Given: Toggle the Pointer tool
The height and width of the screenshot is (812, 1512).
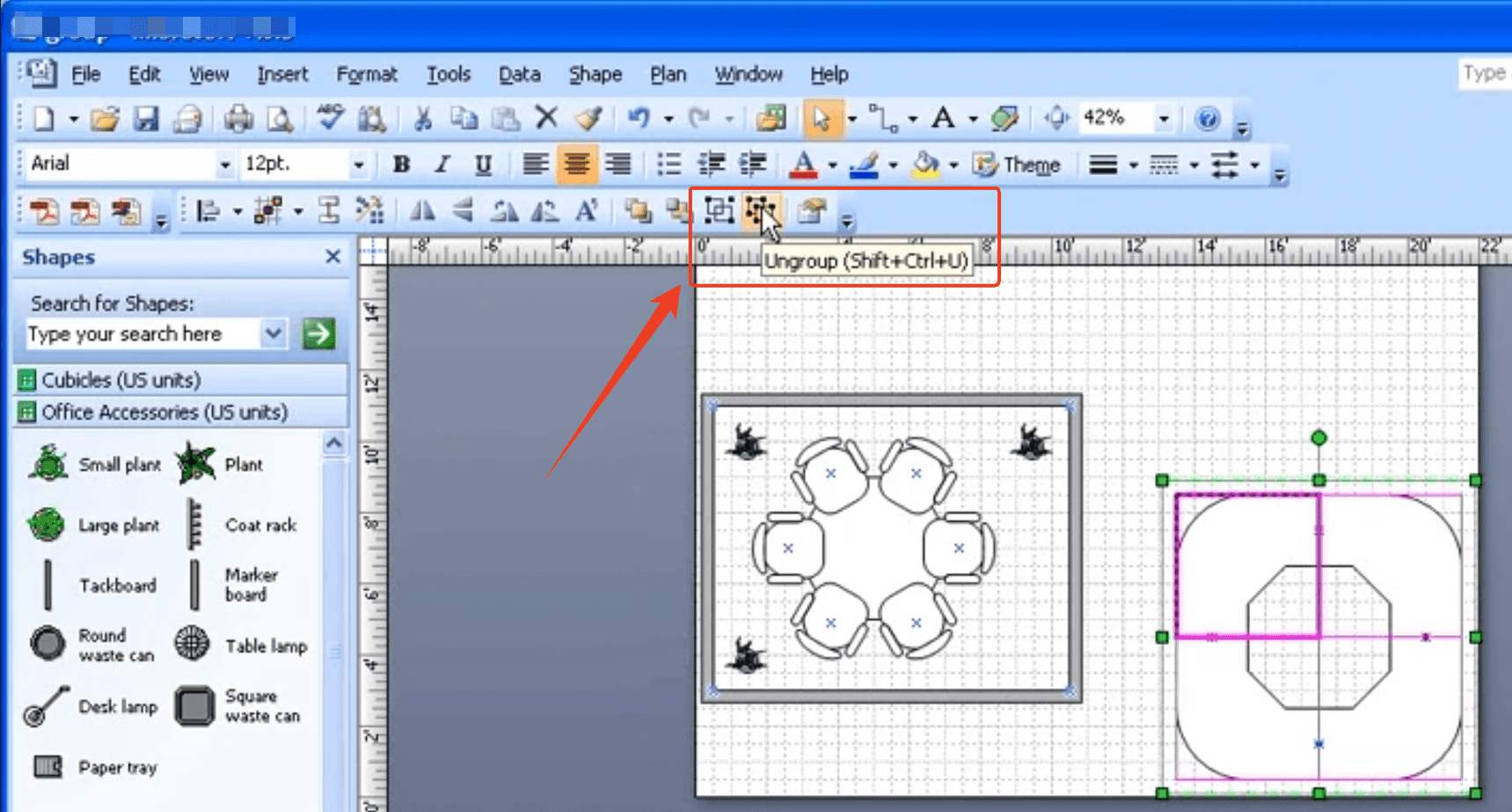Looking at the screenshot, I should point(822,119).
